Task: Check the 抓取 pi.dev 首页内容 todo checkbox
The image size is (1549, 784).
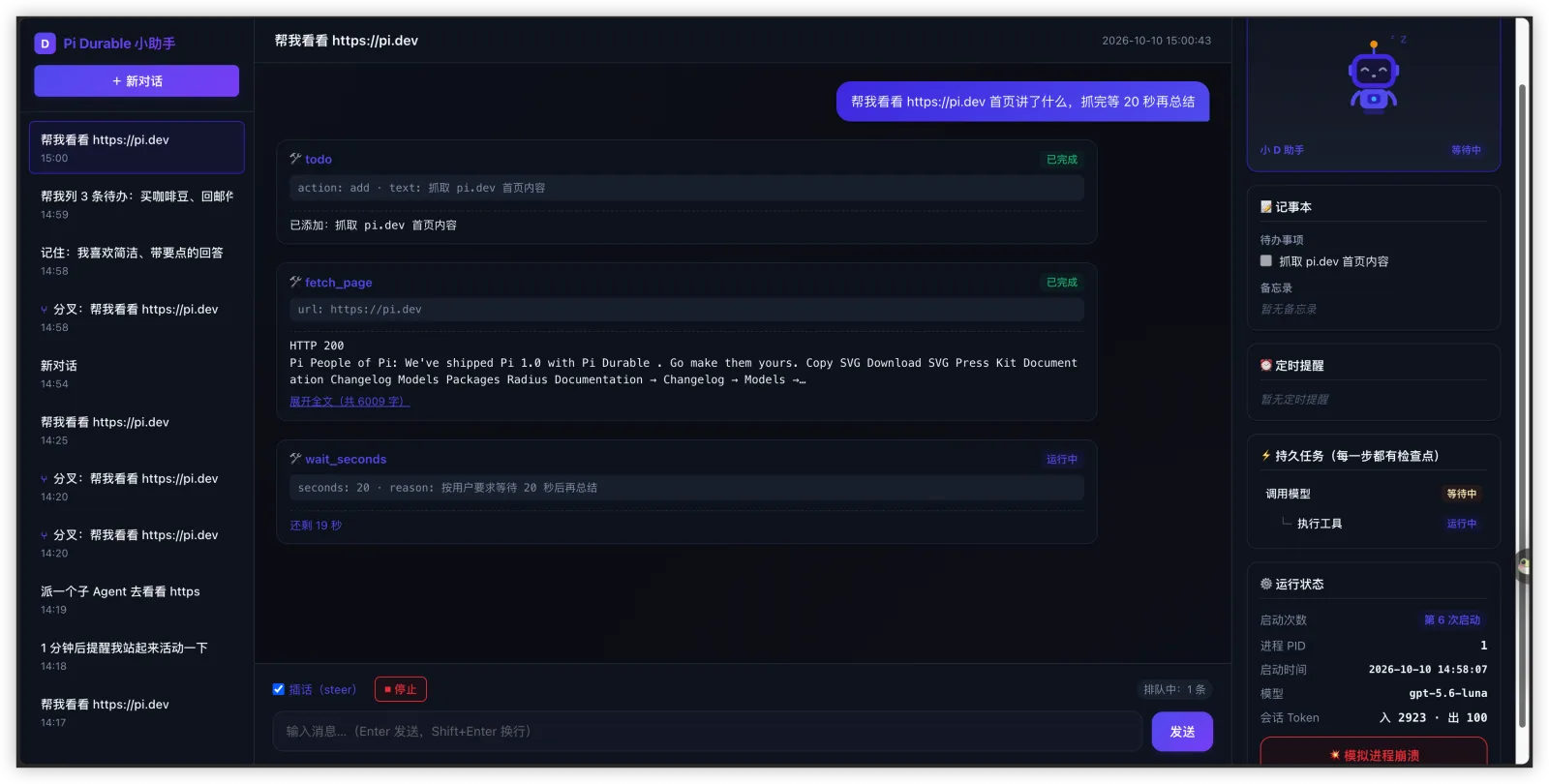Action: pos(1266,261)
